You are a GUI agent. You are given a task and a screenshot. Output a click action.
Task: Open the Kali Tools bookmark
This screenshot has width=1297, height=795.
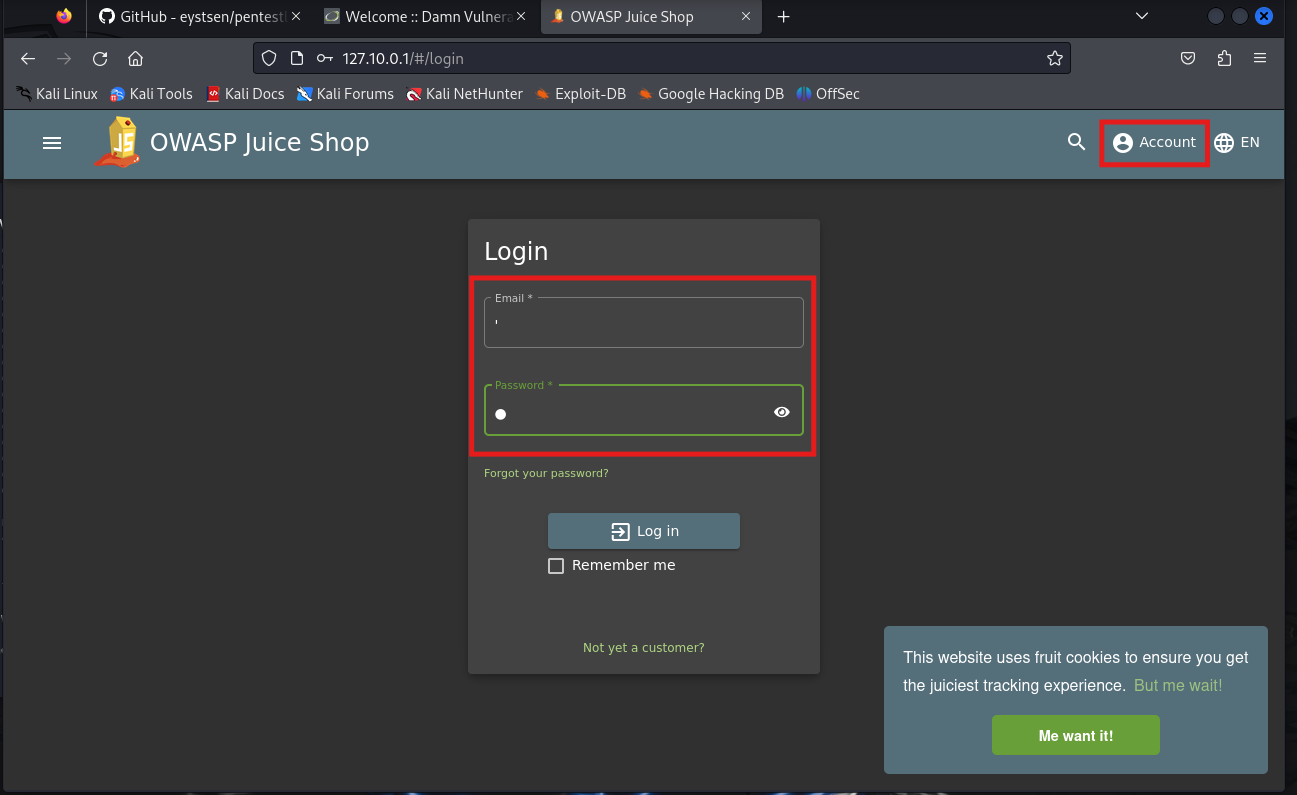(151, 94)
